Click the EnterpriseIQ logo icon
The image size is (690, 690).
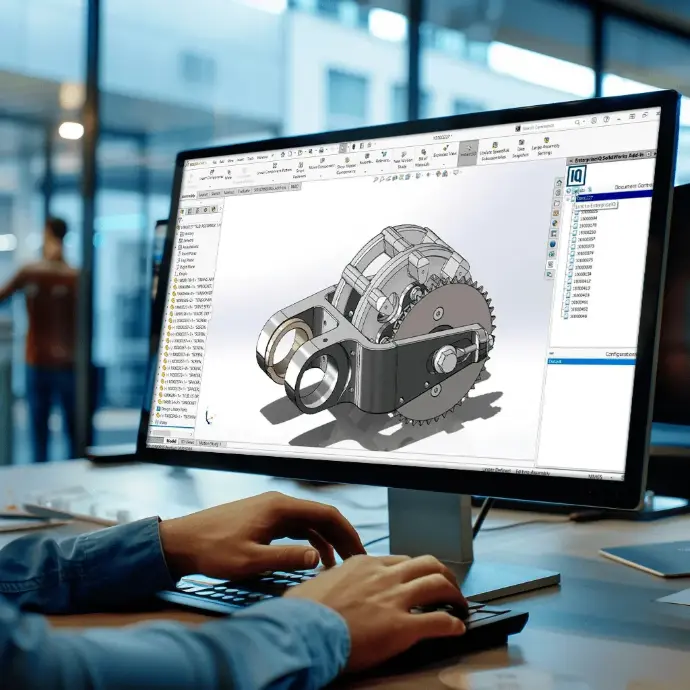point(576,175)
